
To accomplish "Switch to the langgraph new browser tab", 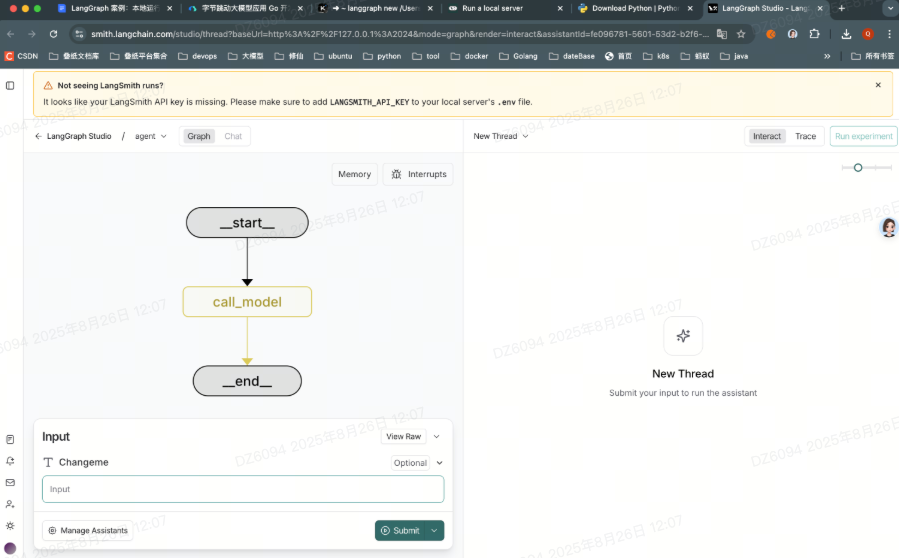I will coord(376,8).
